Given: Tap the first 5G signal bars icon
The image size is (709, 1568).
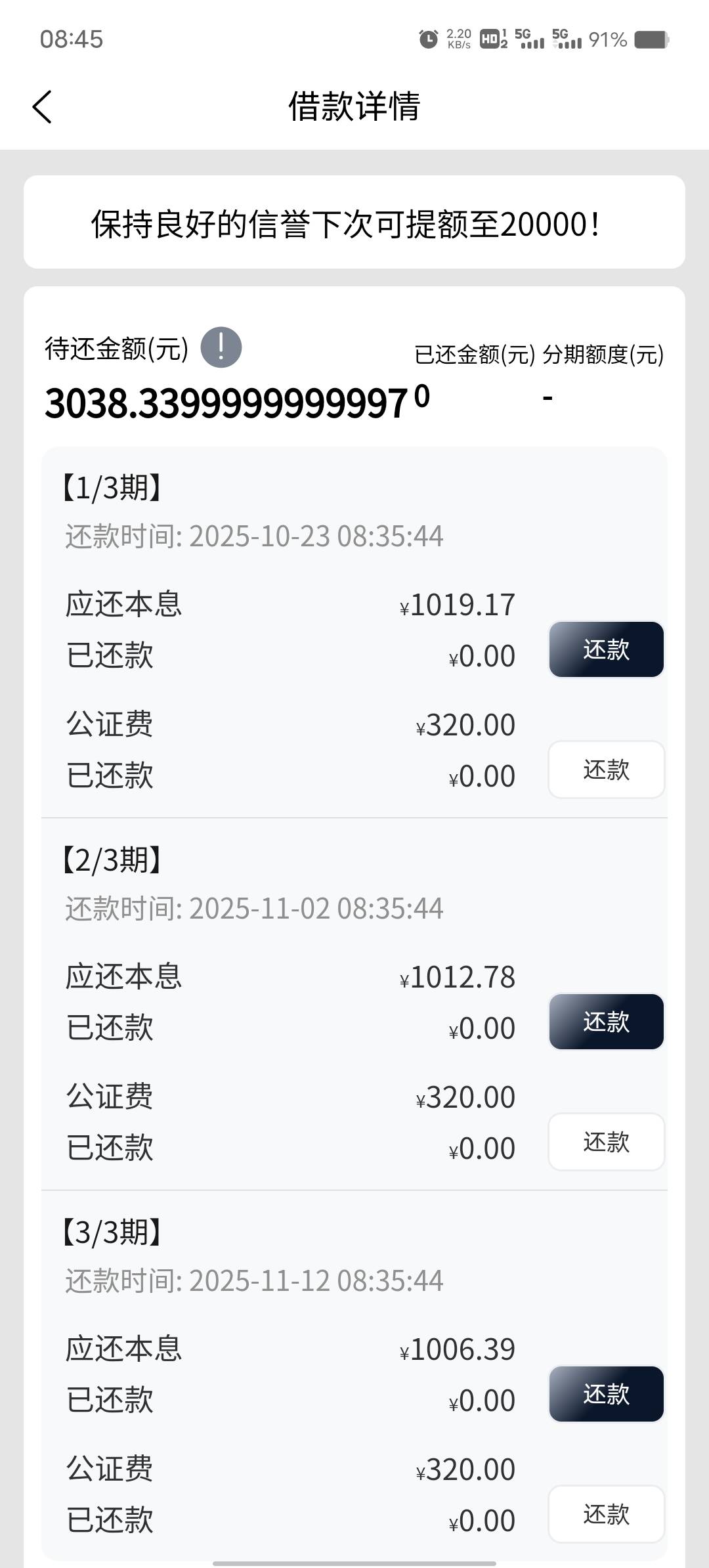Looking at the screenshot, I should [x=530, y=39].
